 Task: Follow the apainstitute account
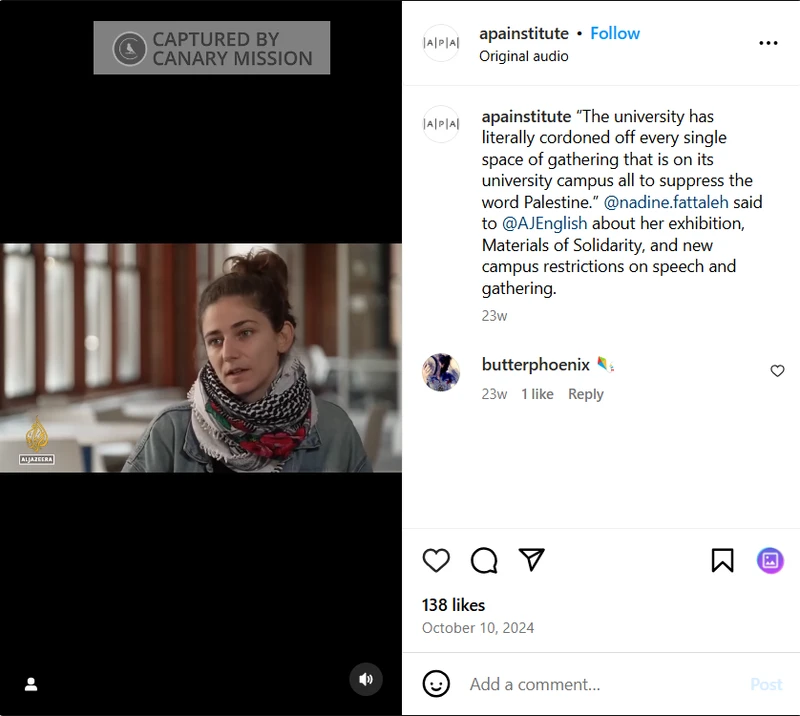[x=615, y=33]
